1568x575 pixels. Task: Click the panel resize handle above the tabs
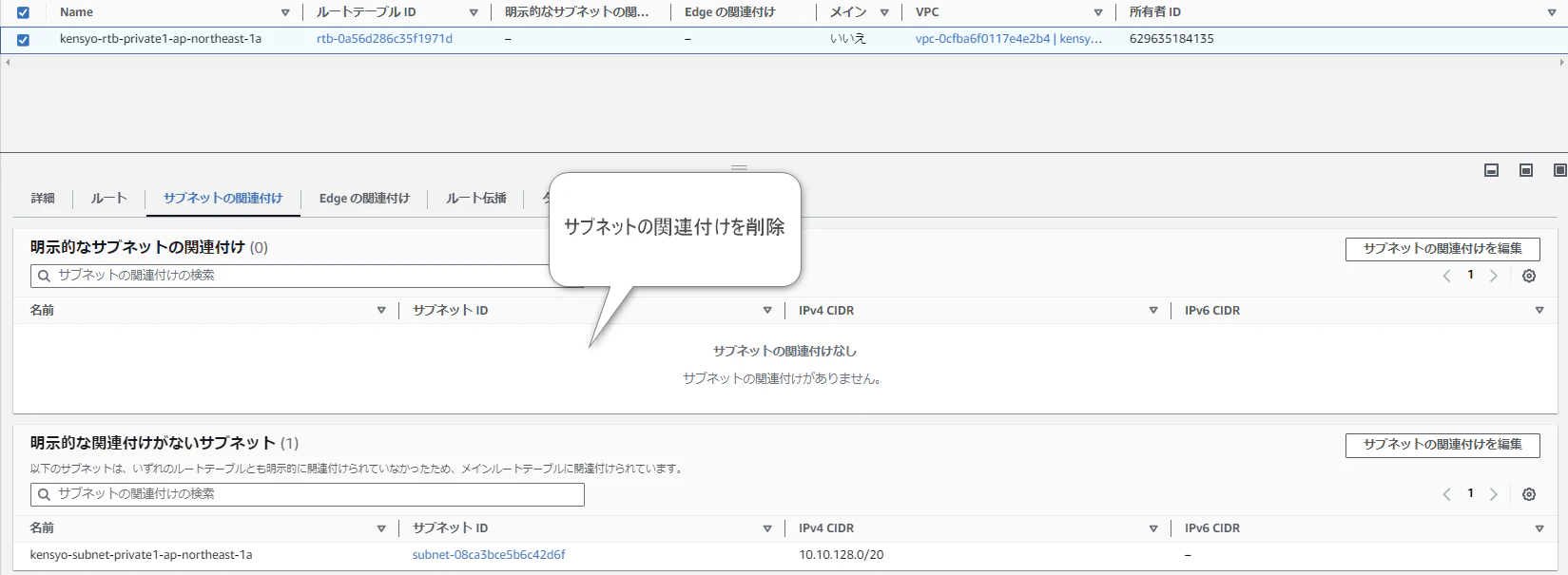coord(739,168)
